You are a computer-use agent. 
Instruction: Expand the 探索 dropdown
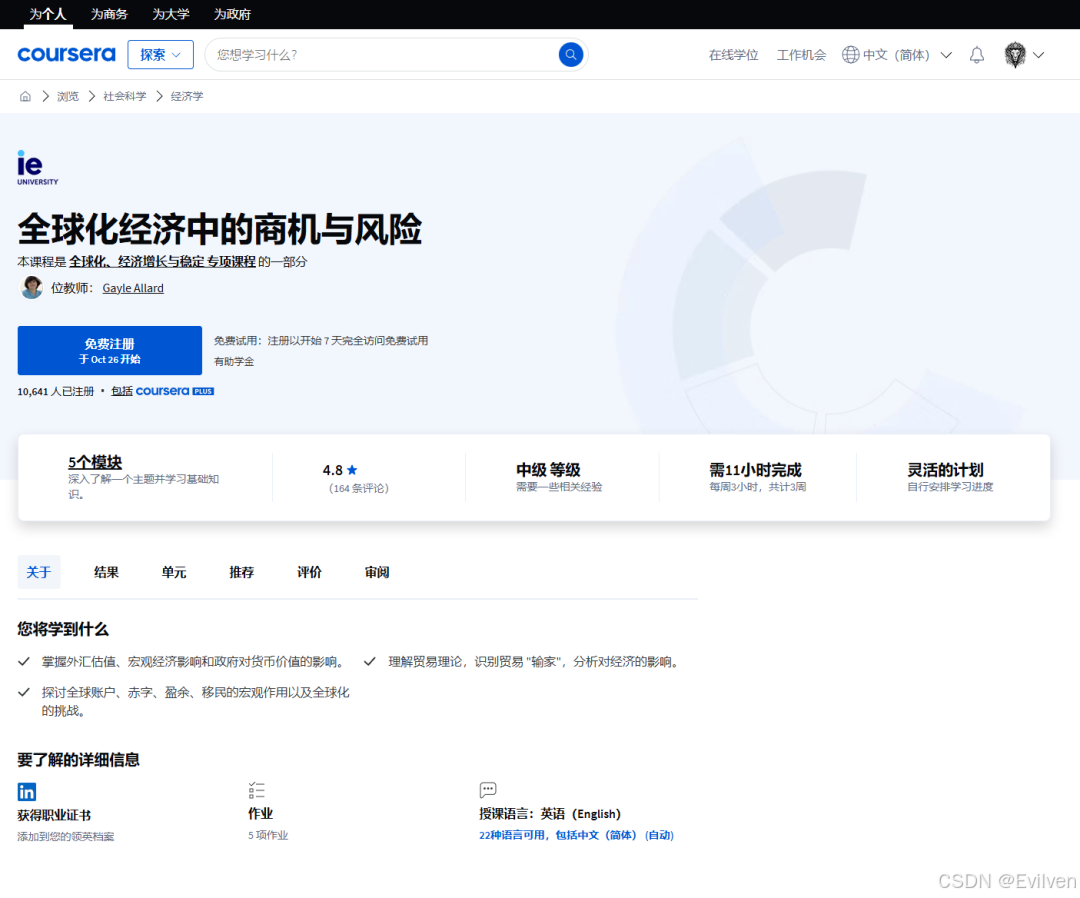coord(160,54)
